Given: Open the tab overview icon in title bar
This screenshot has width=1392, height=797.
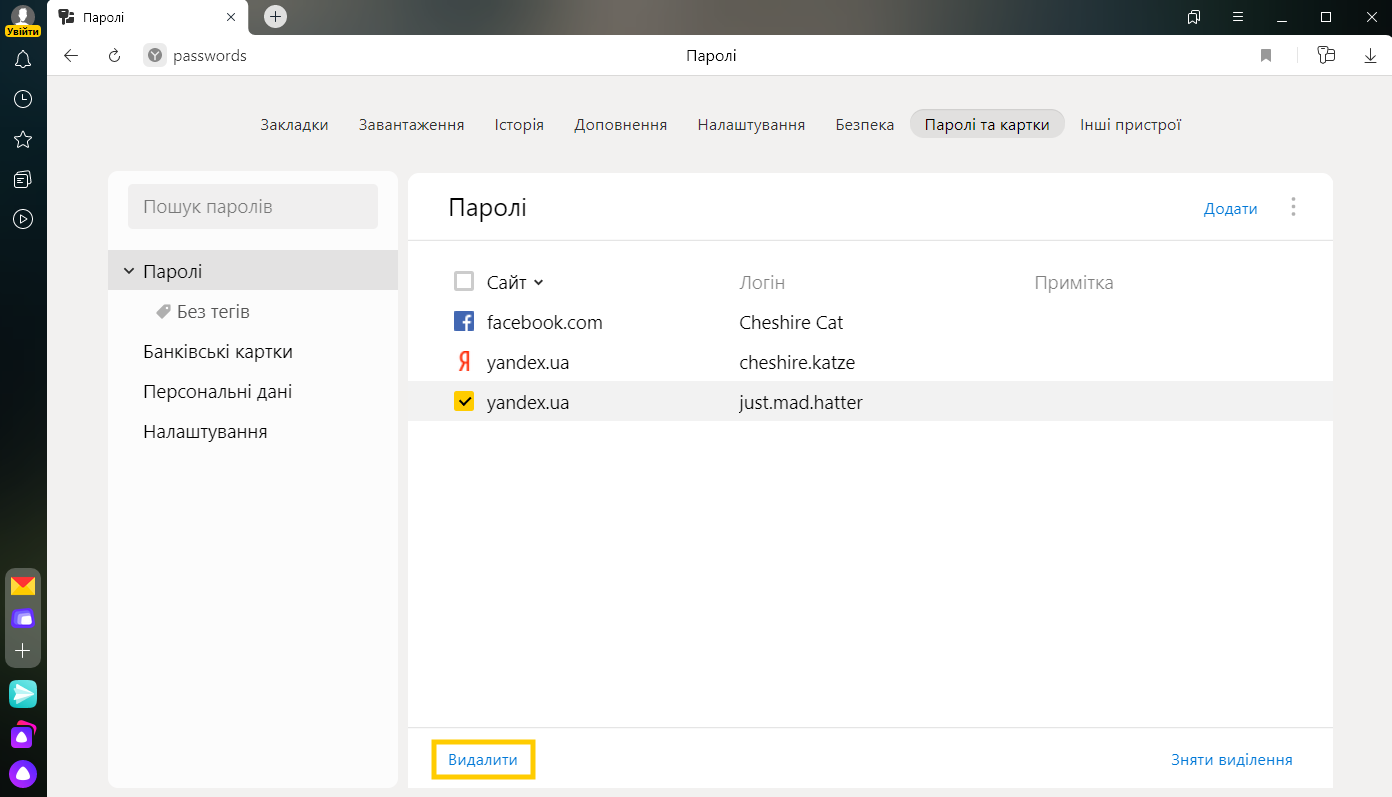Looking at the screenshot, I should click(1194, 17).
